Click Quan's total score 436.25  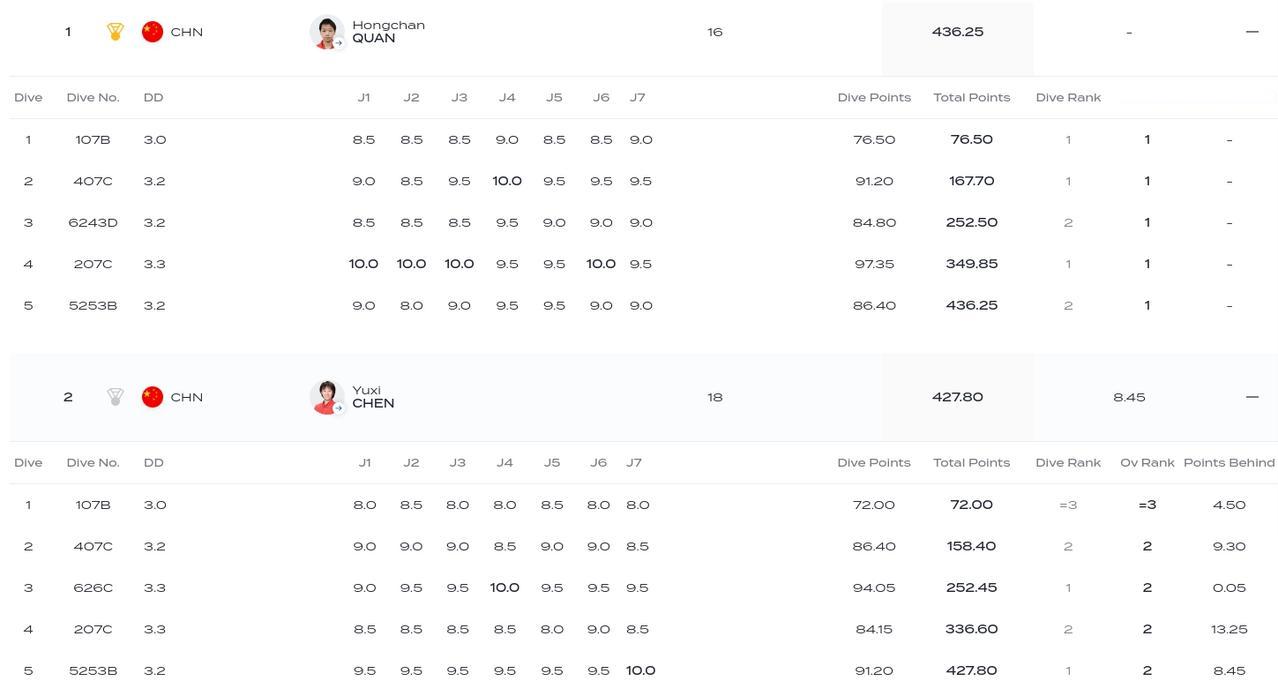tap(957, 32)
